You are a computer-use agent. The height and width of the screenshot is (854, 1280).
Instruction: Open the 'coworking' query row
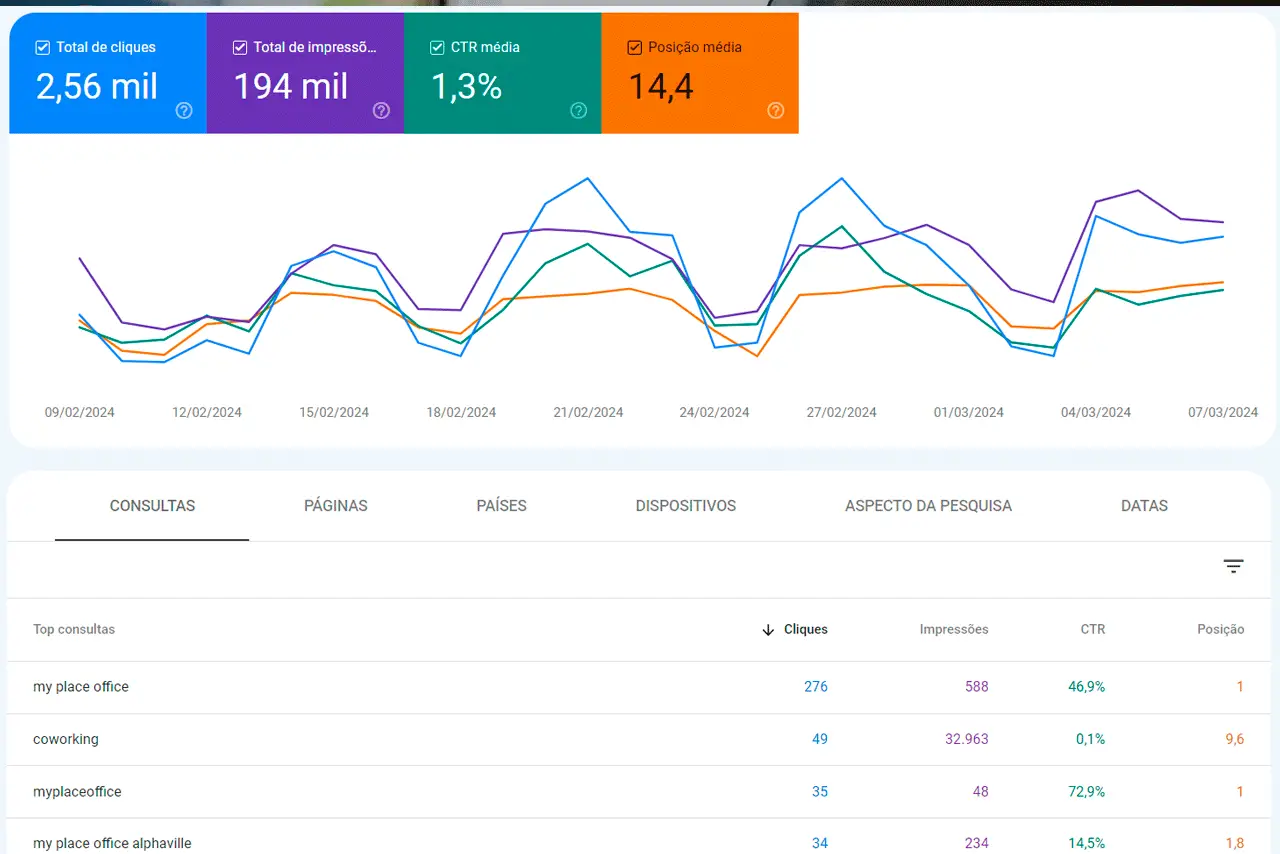pos(639,739)
